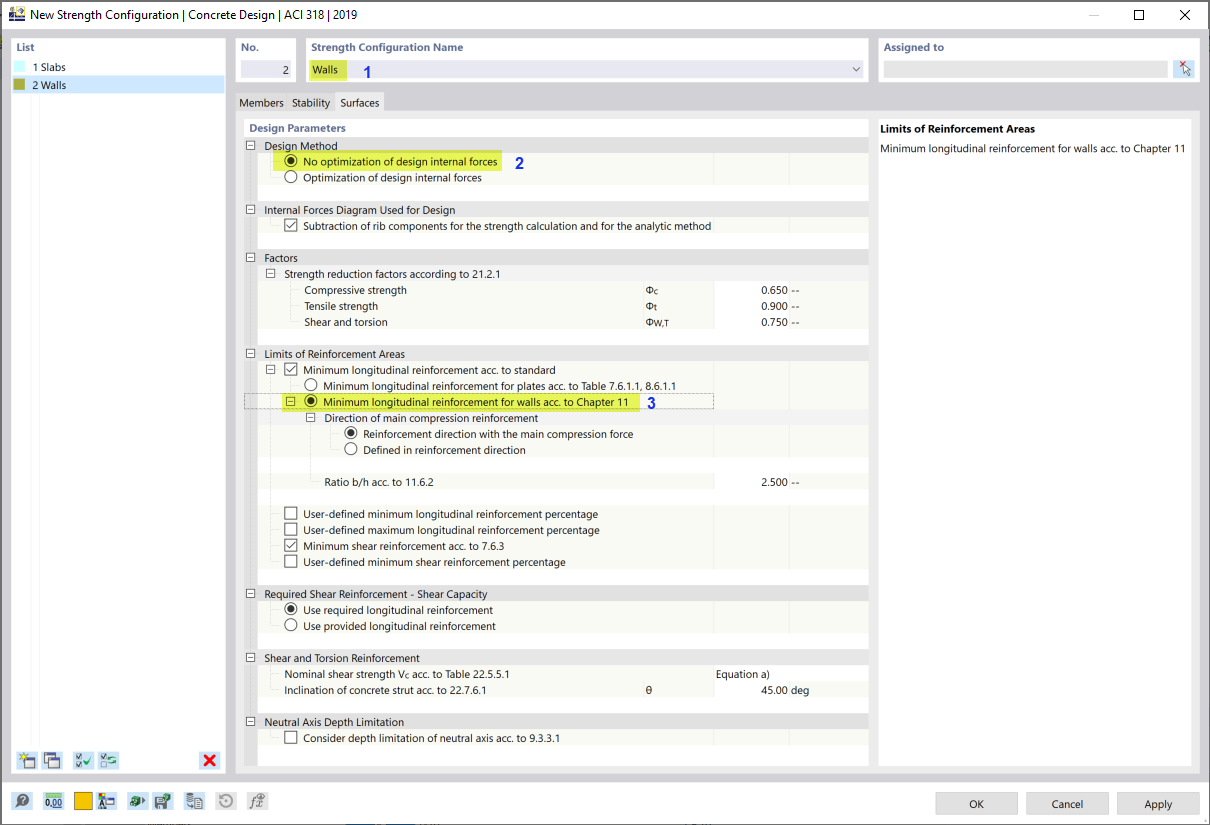Collapse the Factors section
This screenshot has width=1210, height=825.
coord(251,257)
